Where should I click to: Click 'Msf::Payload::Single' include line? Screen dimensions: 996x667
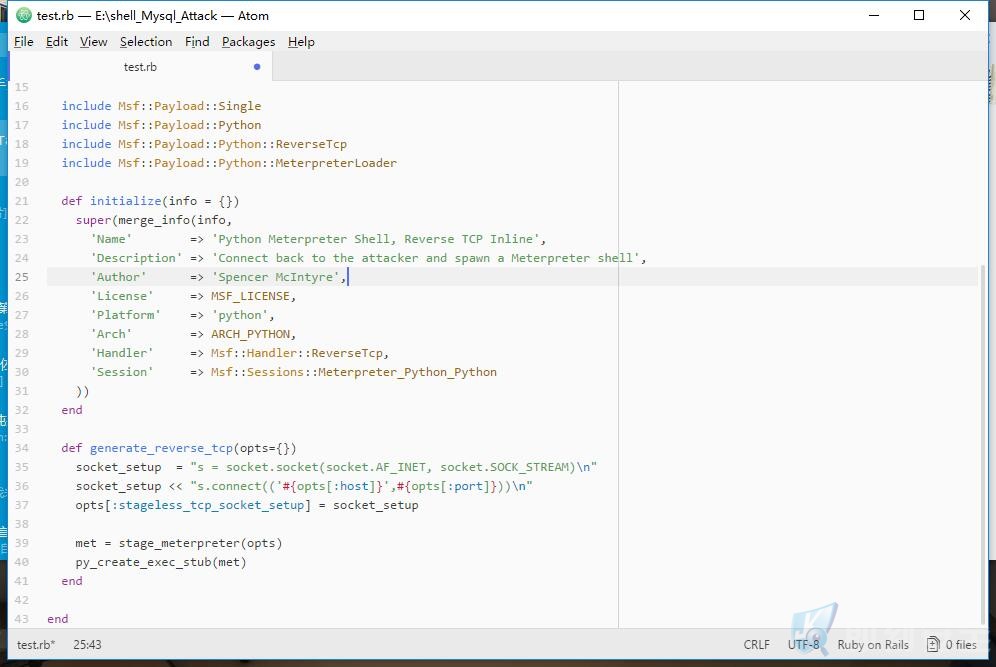[161, 106]
